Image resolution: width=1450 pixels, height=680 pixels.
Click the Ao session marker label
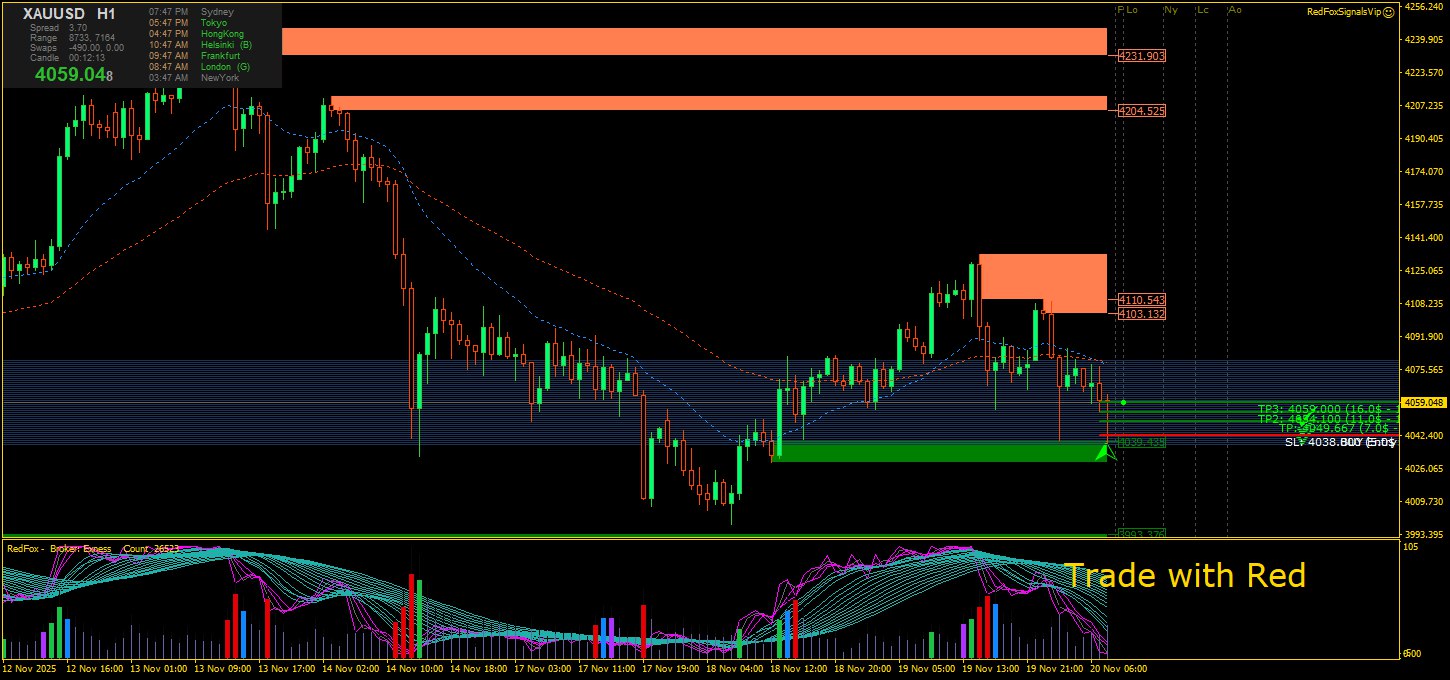[x=1235, y=10]
